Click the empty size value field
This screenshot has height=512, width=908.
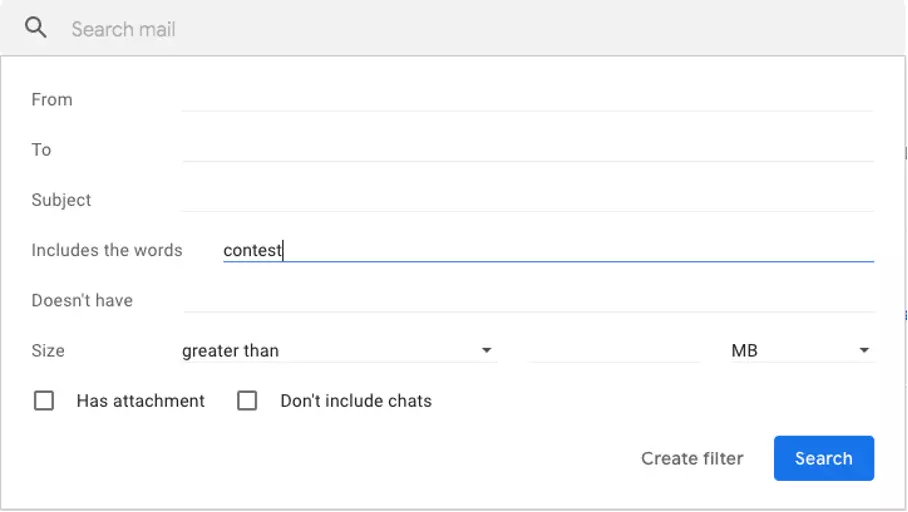[614, 351]
